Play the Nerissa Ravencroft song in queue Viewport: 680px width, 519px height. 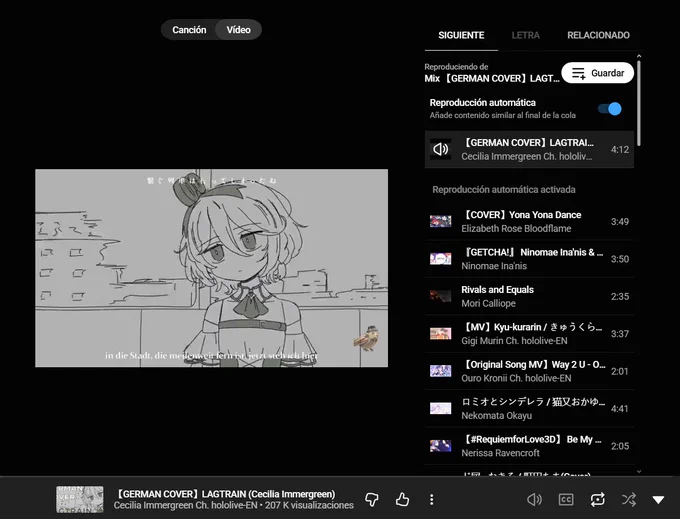(x=529, y=446)
